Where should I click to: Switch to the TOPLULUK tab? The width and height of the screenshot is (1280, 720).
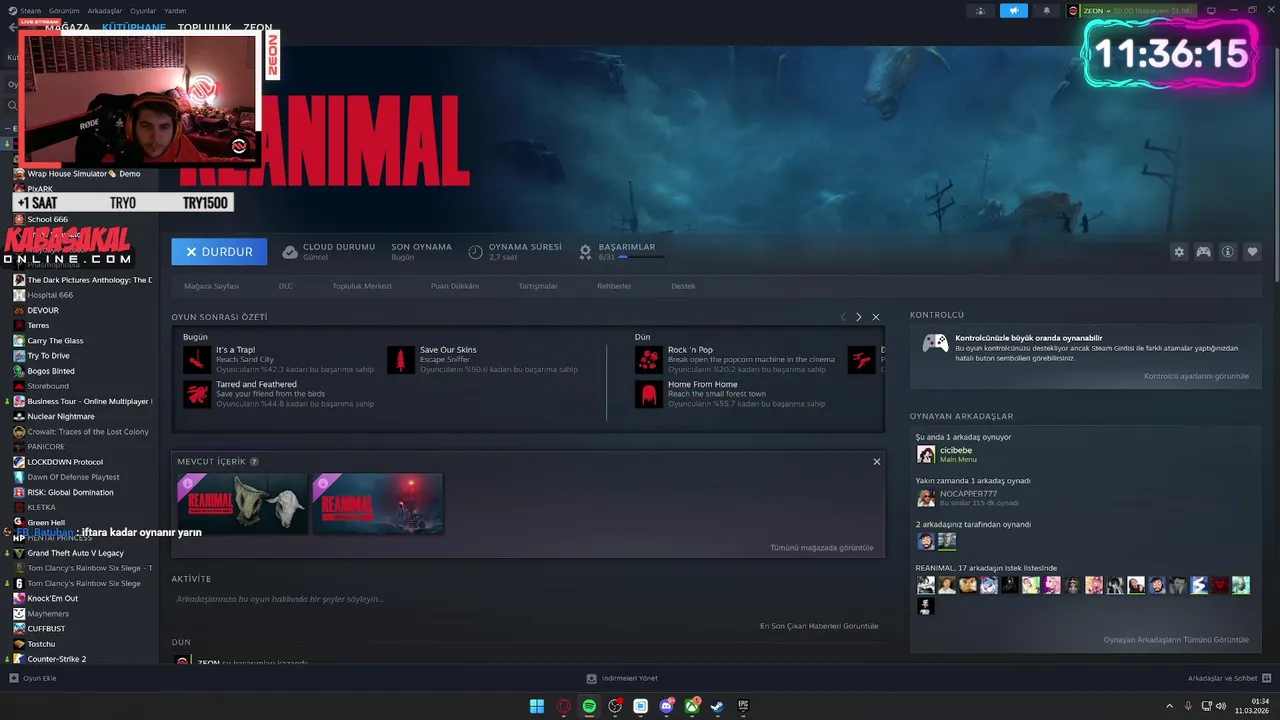[x=205, y=28]
